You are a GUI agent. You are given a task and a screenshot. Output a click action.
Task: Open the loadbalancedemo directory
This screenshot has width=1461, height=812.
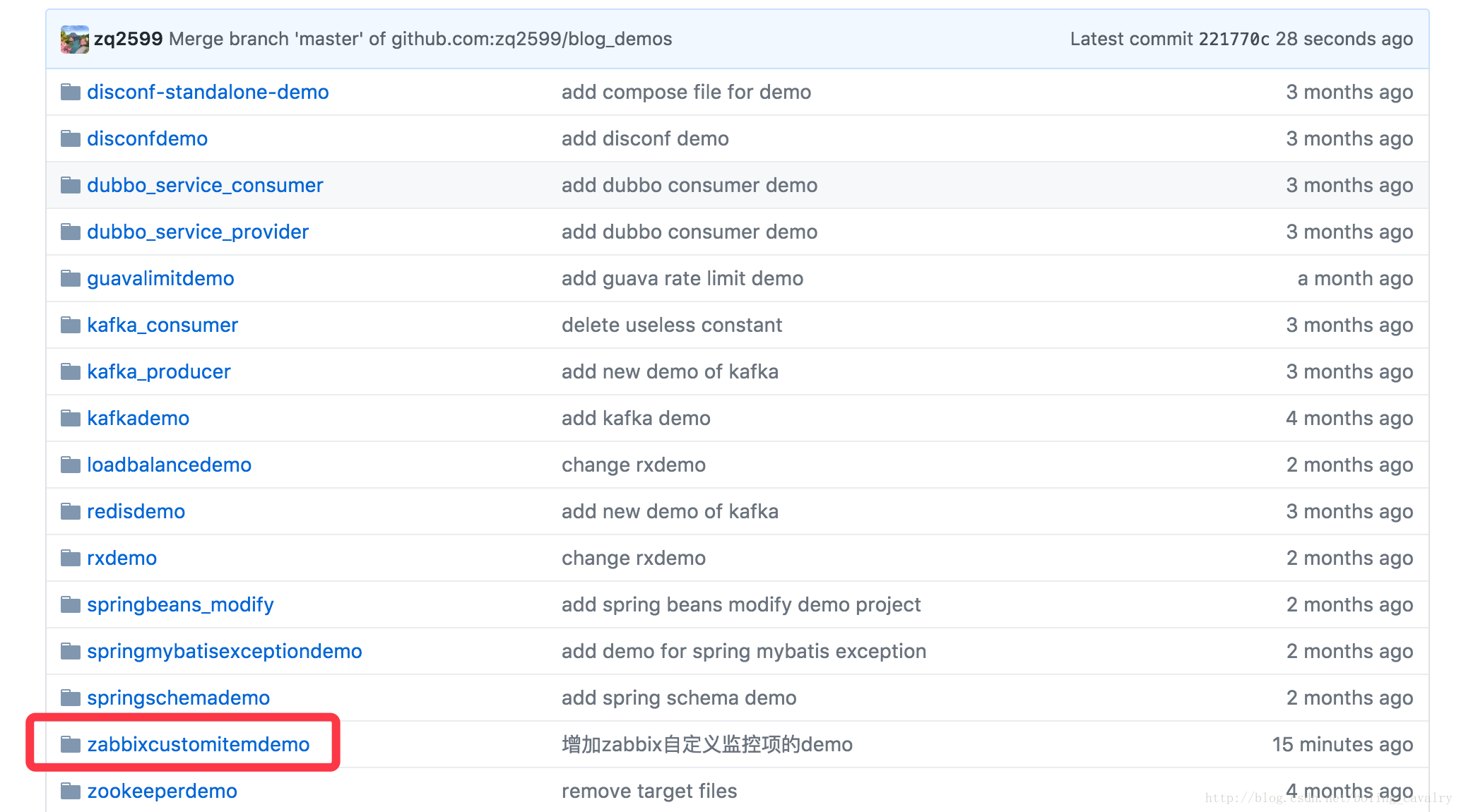169,465
